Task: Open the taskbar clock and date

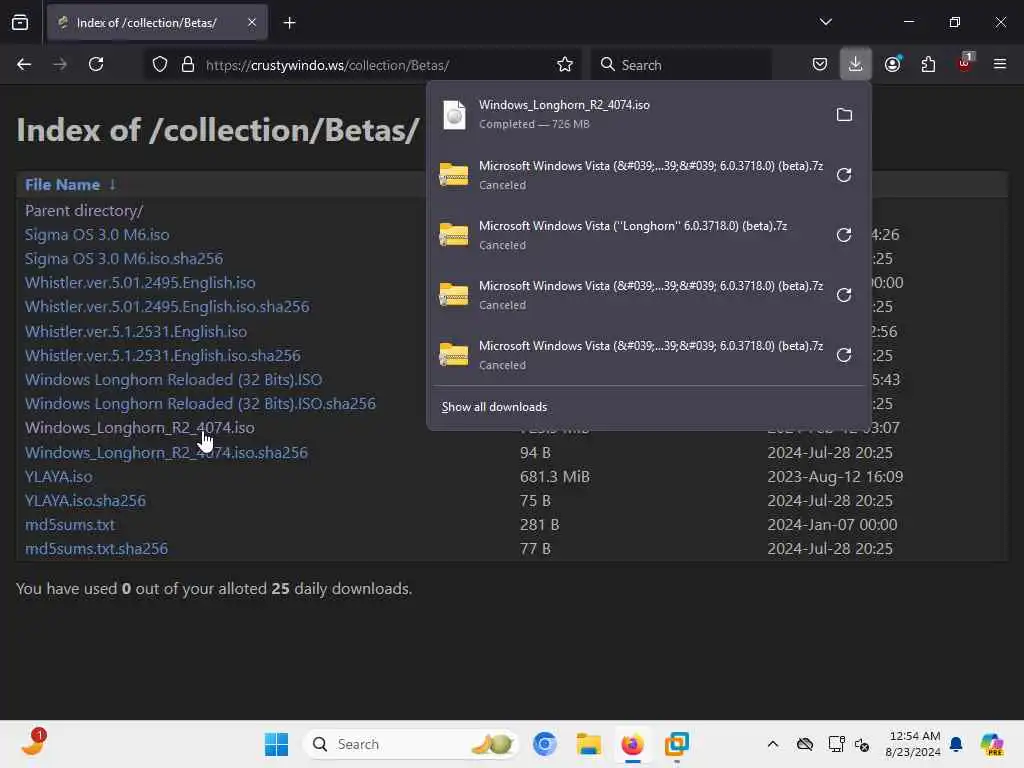Action: pyautogui.click(x=913, y=744)
